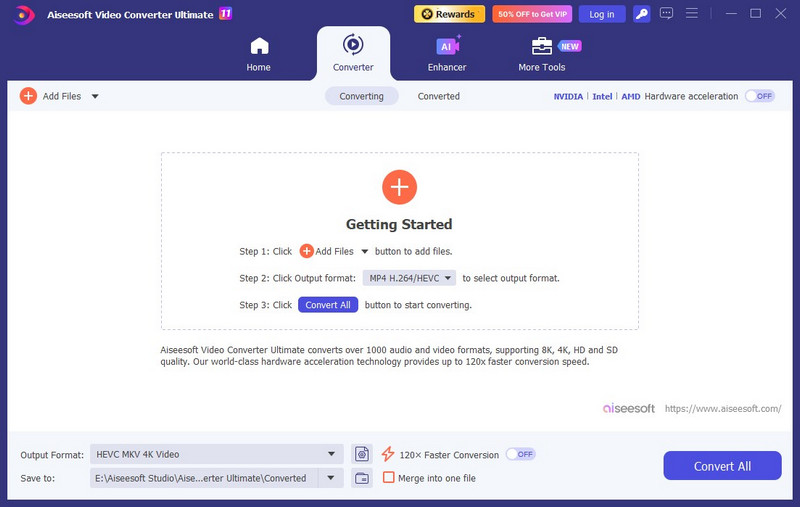Click the Step 3 Convert All button
800x507 pixels.
coord(328,305)
